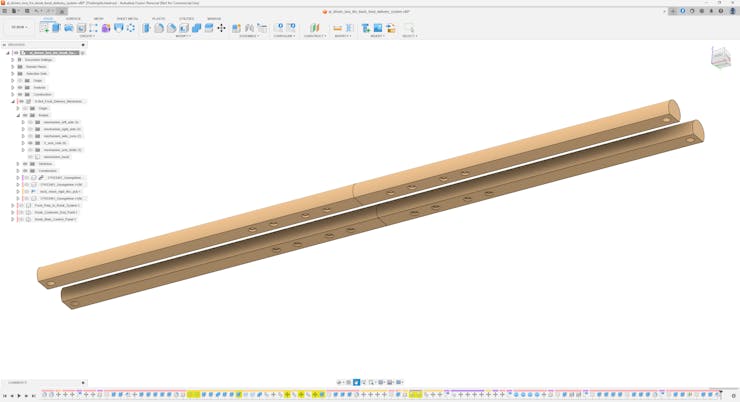Switch to the Surface tab
The image size is (740, 402).
tap(73, 19)
